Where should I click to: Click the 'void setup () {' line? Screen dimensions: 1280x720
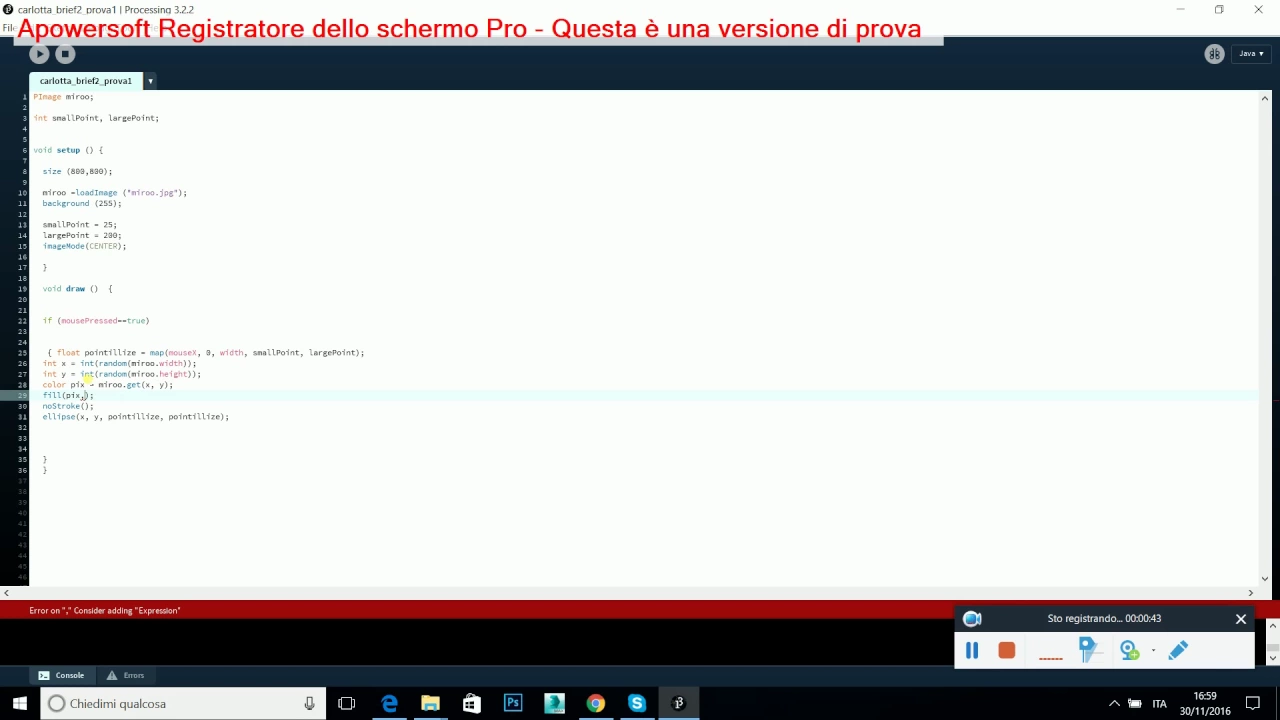68,150
